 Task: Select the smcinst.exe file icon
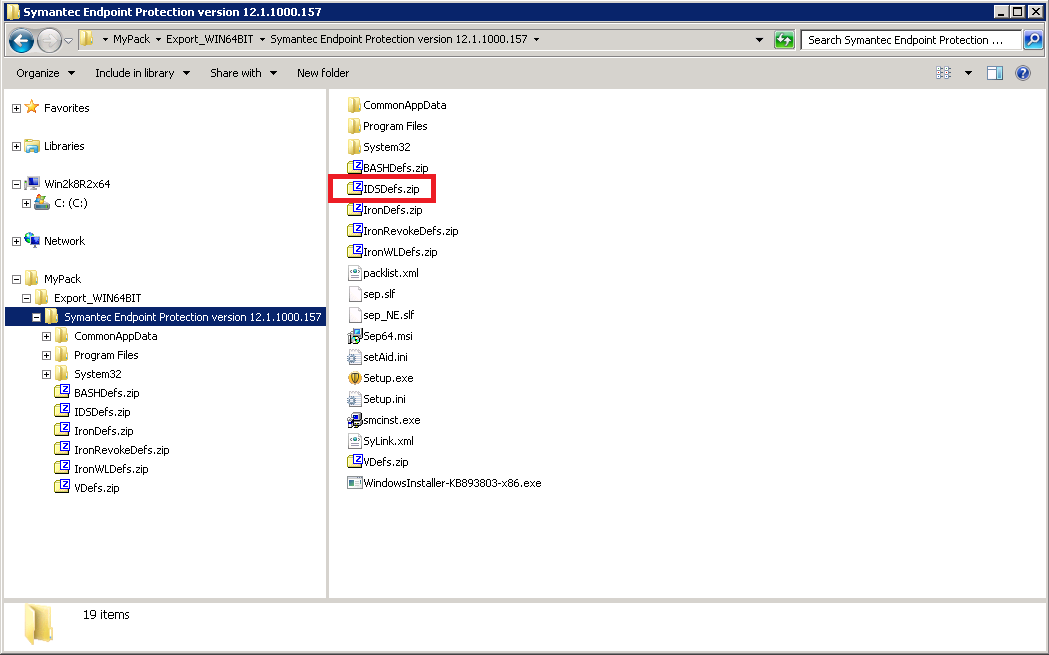pos(354,420)
